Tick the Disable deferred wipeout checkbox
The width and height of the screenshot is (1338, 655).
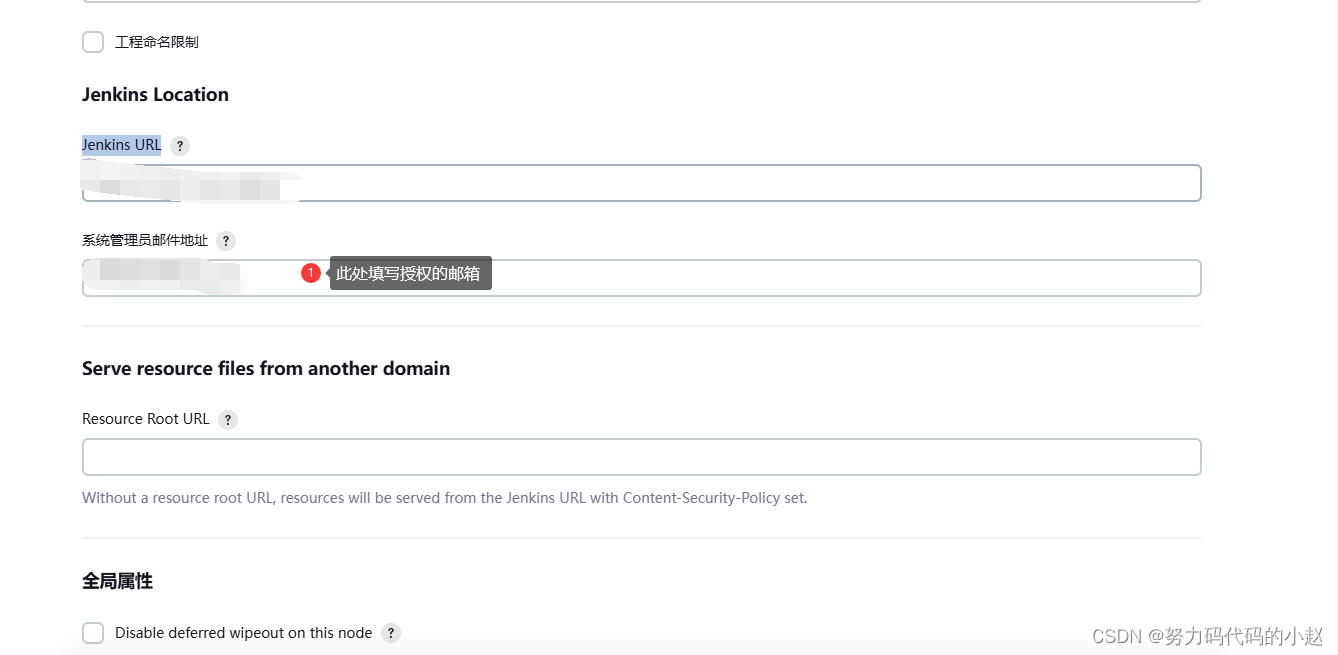[x=93, y=633]
